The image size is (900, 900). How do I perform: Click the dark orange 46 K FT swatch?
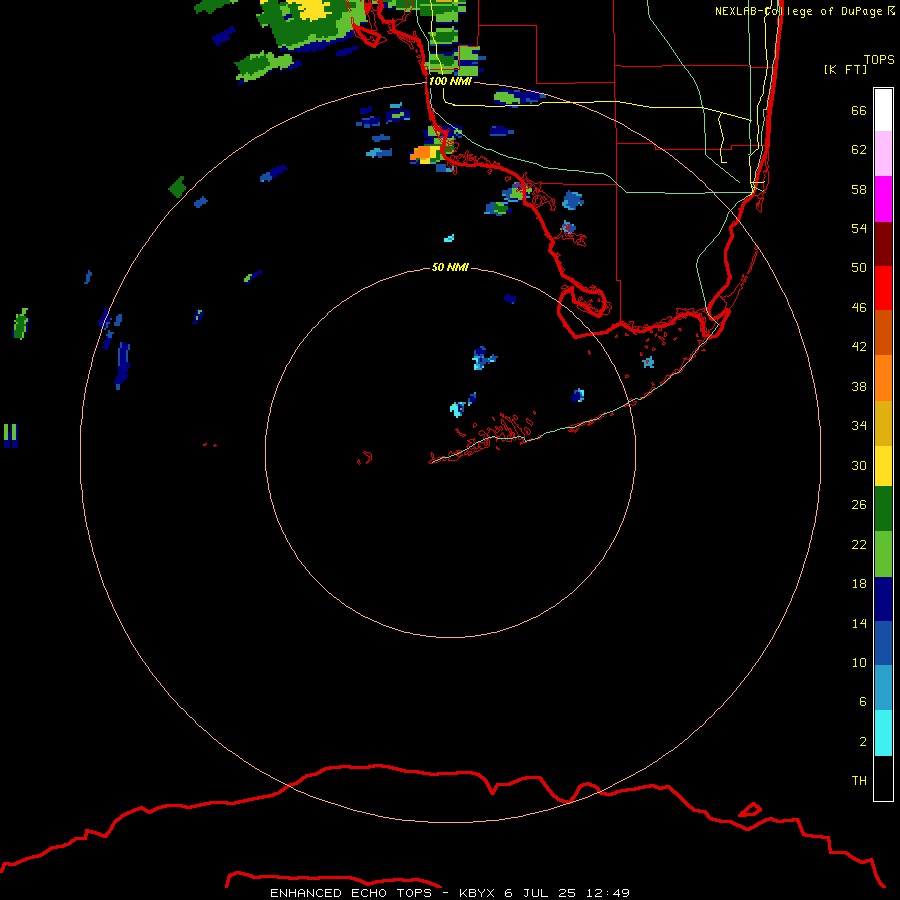[883, 332]
